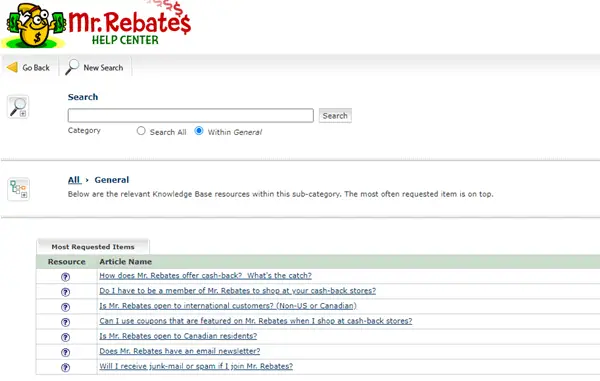Open the Most Requested Items tab
Screen dimensions: 600x381
point(93,247)
